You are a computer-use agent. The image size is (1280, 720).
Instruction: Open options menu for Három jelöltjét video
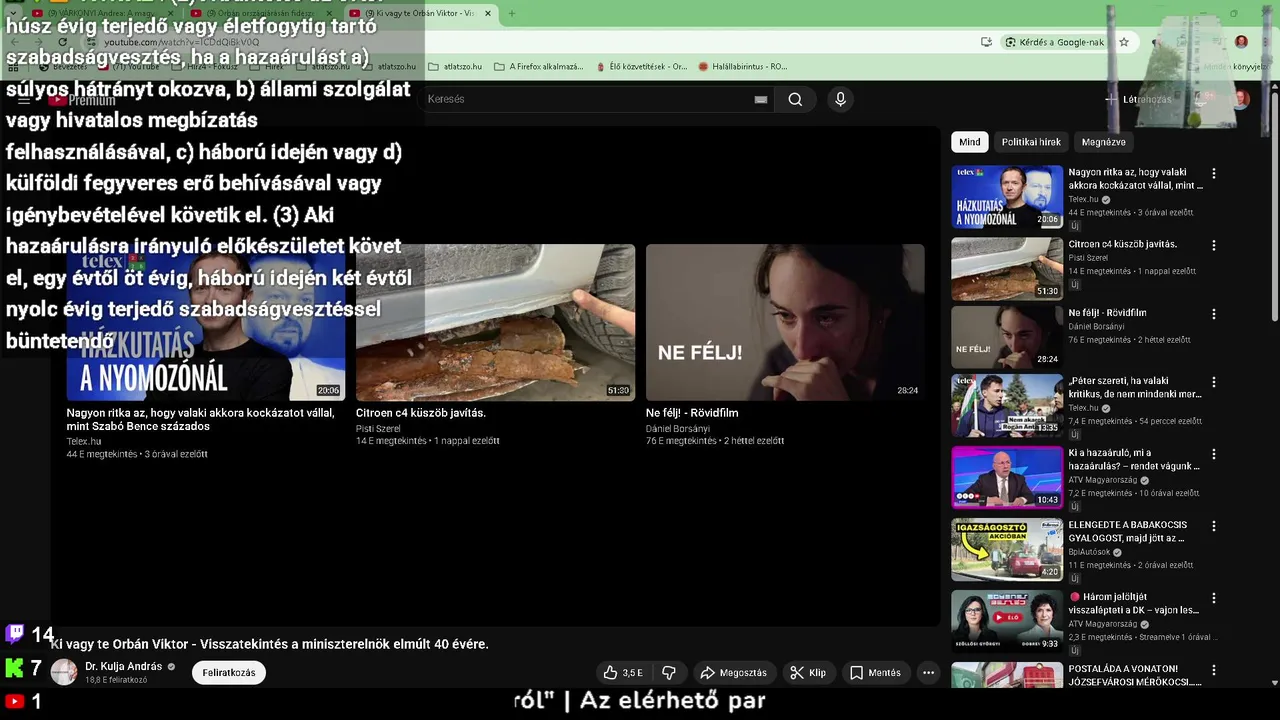coord(1214,598)
